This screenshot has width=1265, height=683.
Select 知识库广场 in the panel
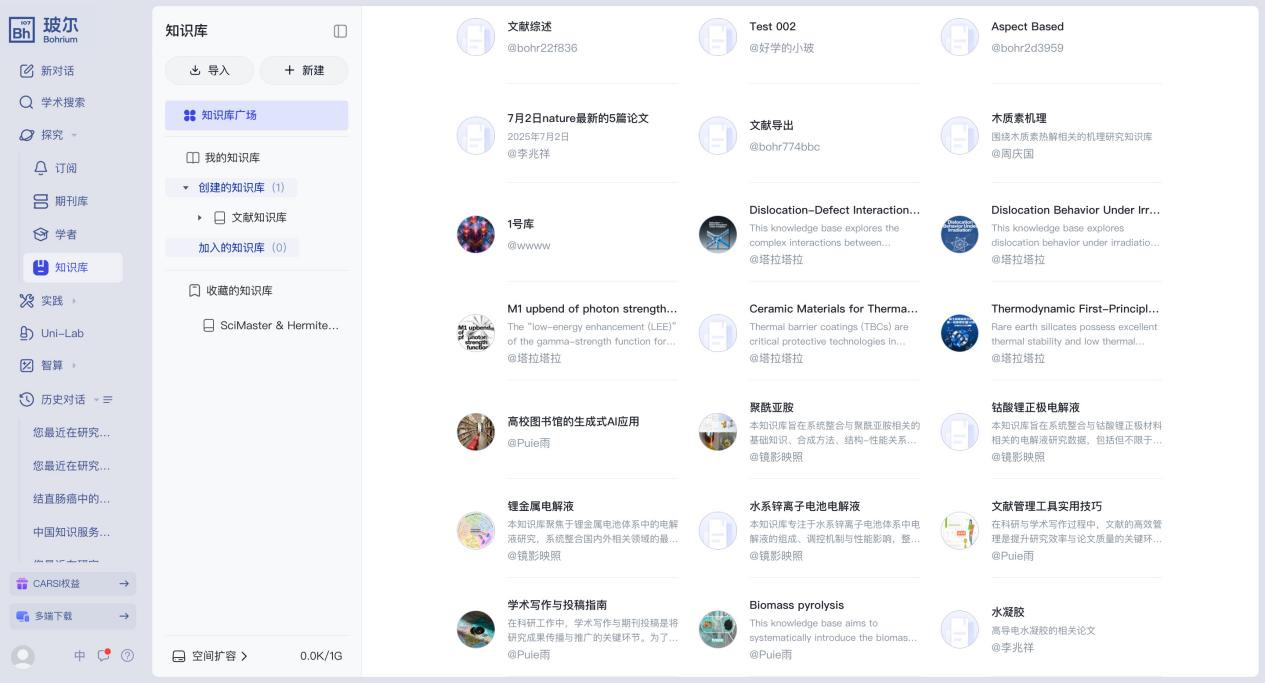tap(256, 115)
